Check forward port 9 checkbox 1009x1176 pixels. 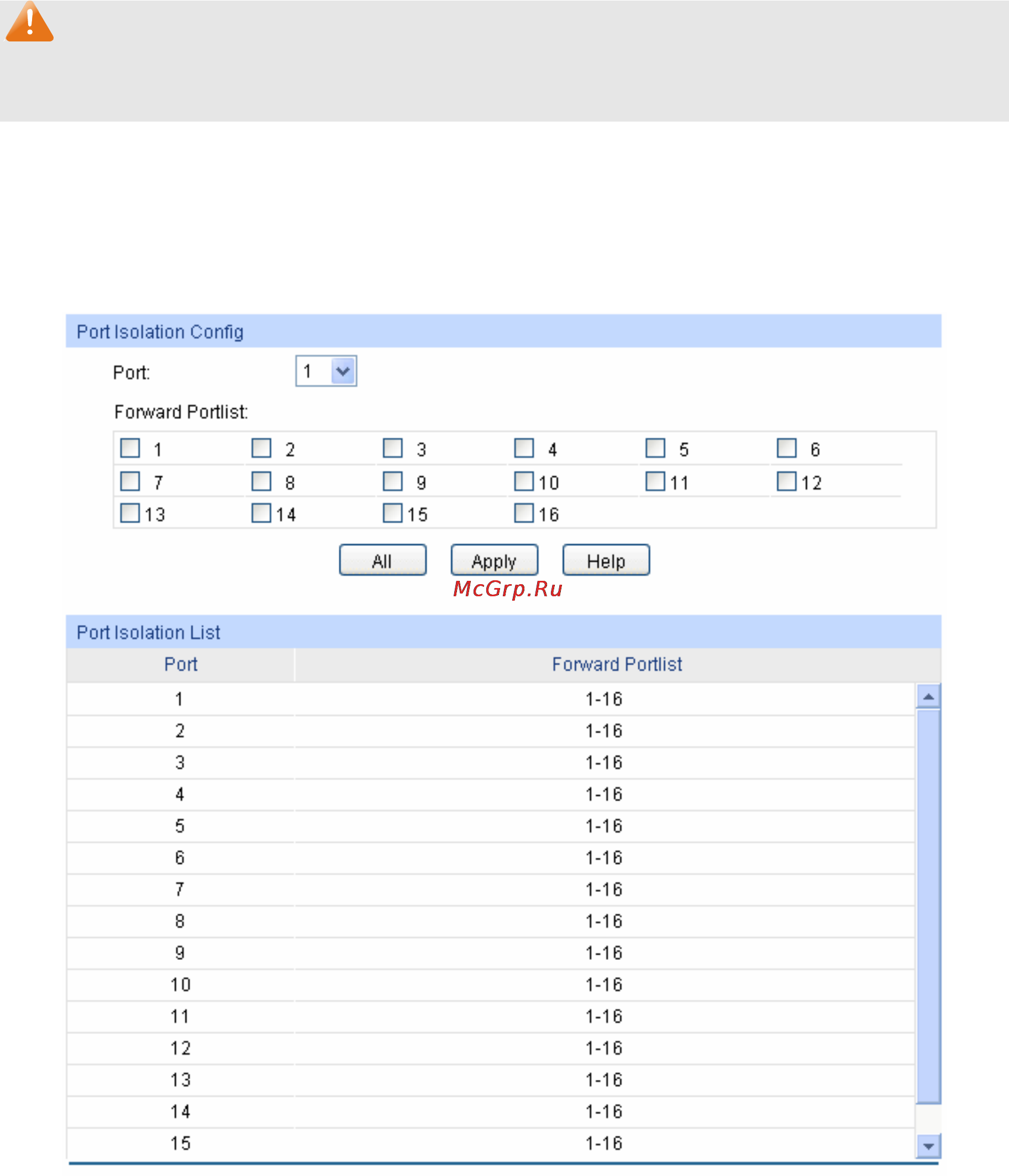click(393, 481)
